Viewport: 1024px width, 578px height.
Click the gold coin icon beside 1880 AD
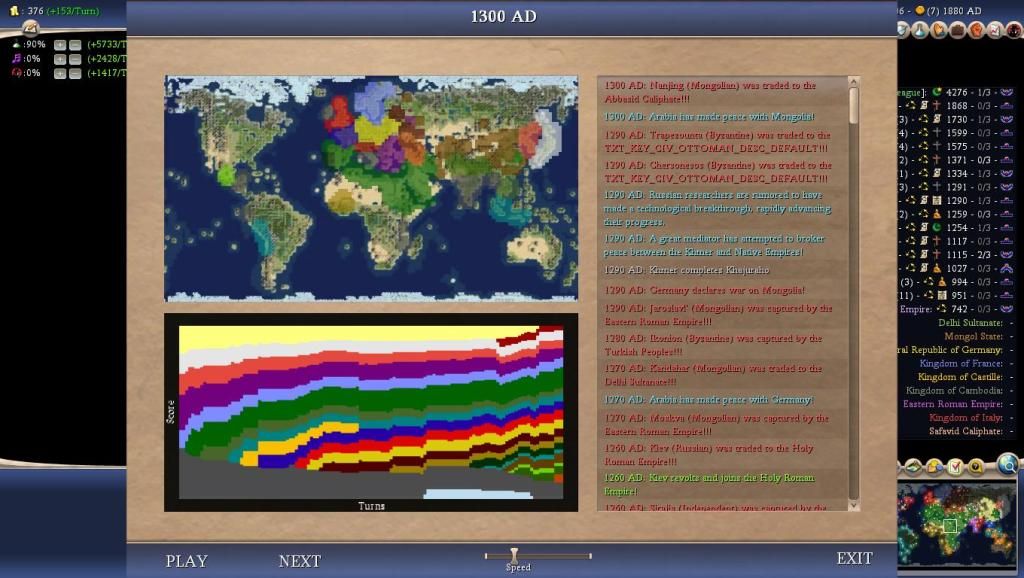pos(920,10)
